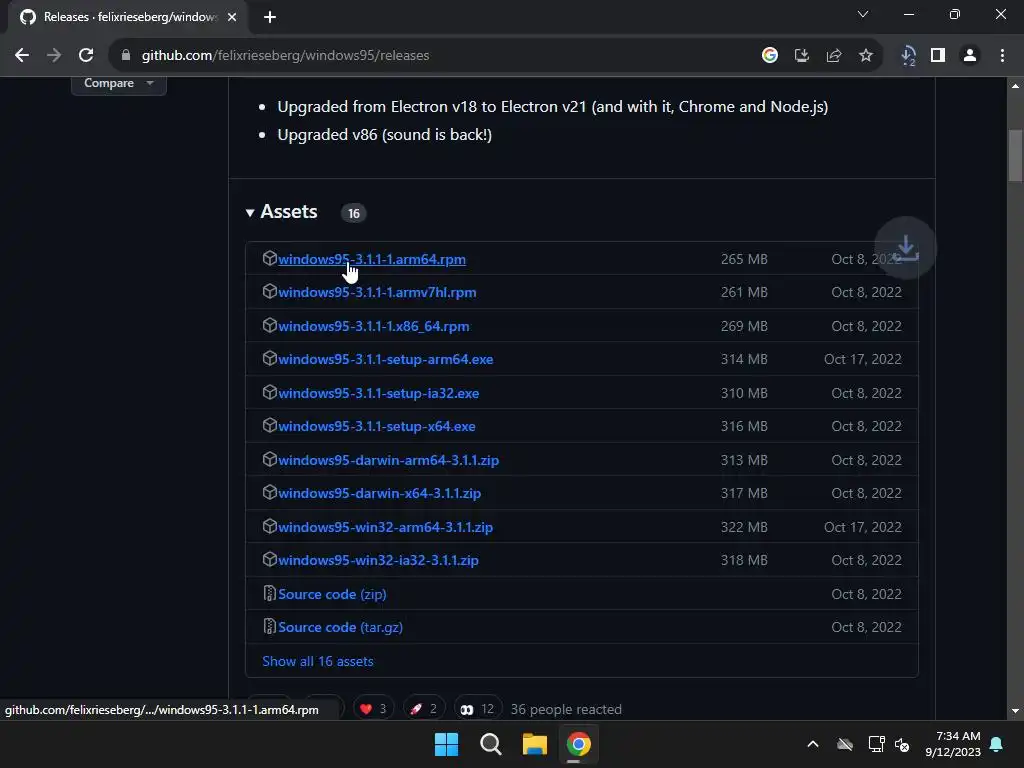Click the scrollbar down arrow
This screenshot has width=1024, height=768.
1015,711
